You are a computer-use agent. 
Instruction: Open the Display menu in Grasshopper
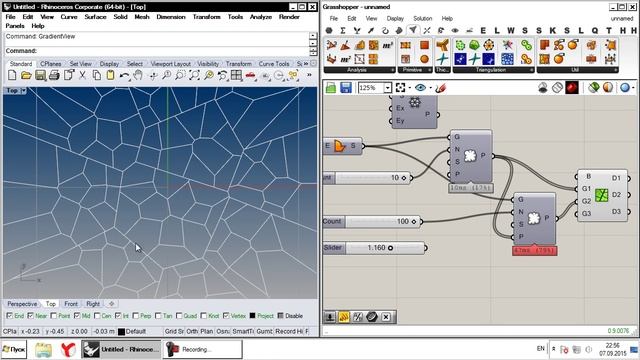pos(395,18)
